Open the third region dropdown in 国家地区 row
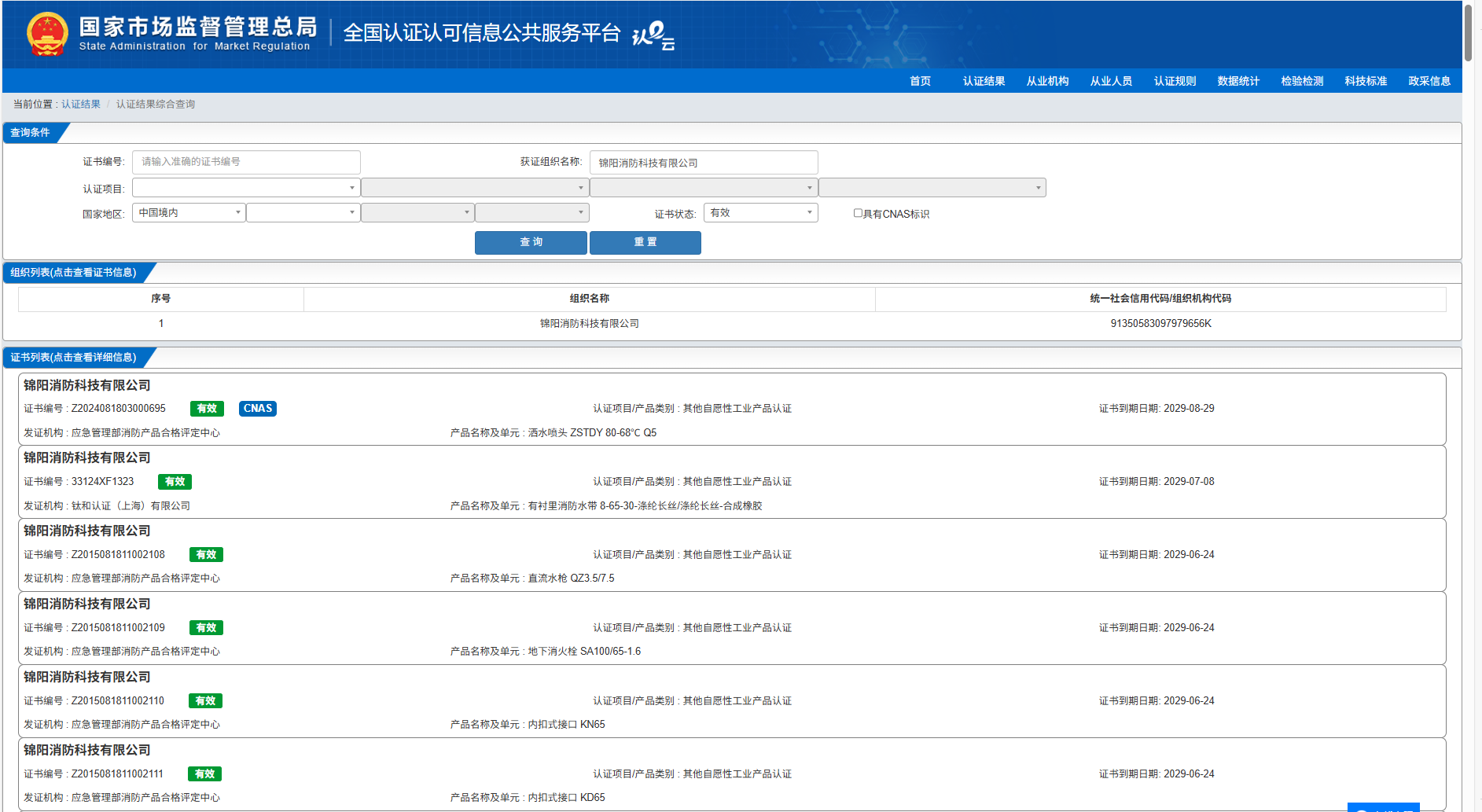This screenshot has height=812, width=1482. pyautogui.click(x=417, y=213)
